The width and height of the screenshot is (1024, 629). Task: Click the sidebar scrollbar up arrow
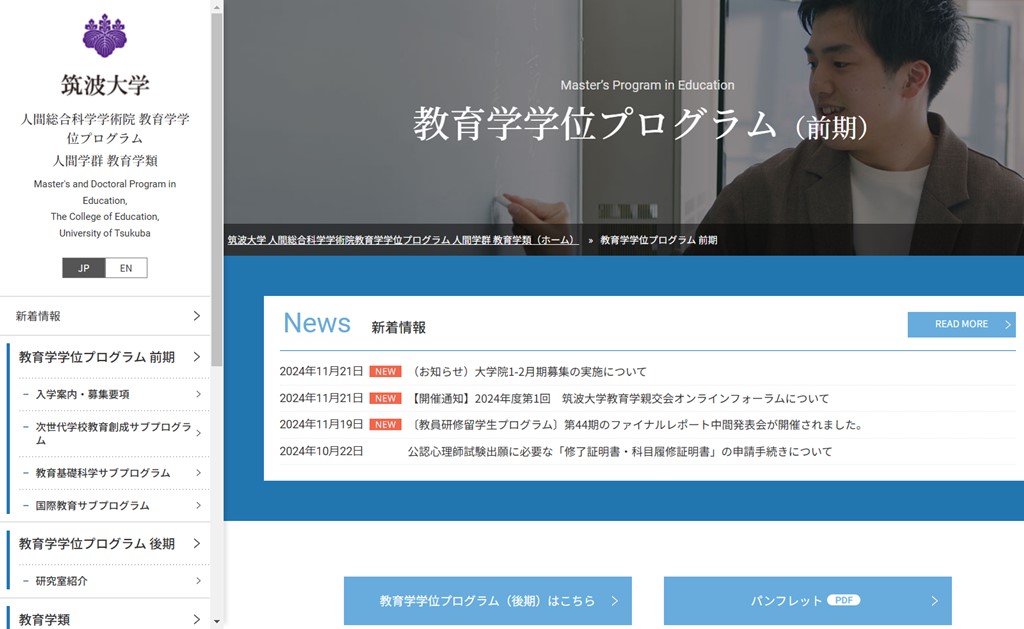tap(217, 7)
